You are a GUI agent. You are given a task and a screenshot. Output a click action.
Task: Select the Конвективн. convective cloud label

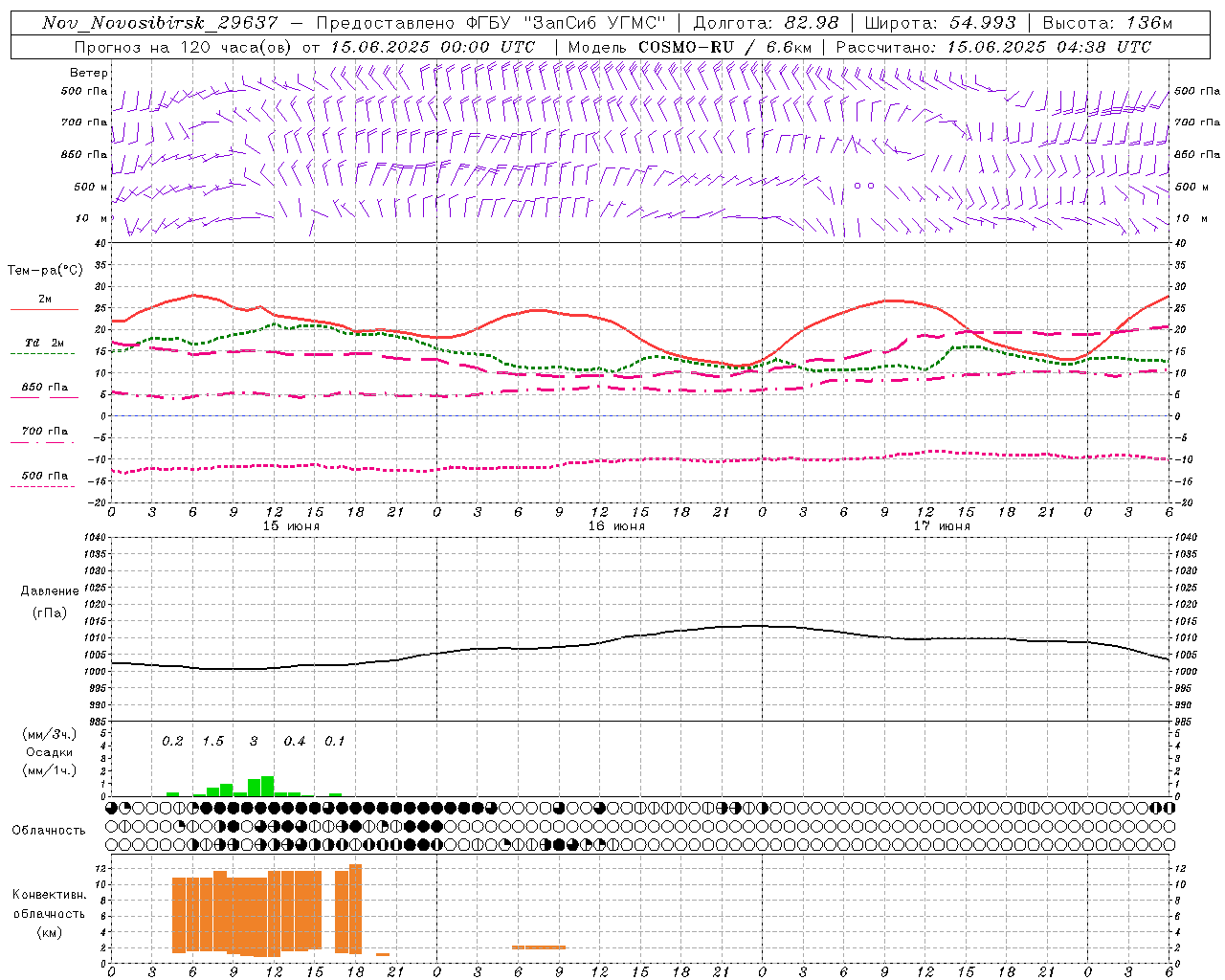49,895
